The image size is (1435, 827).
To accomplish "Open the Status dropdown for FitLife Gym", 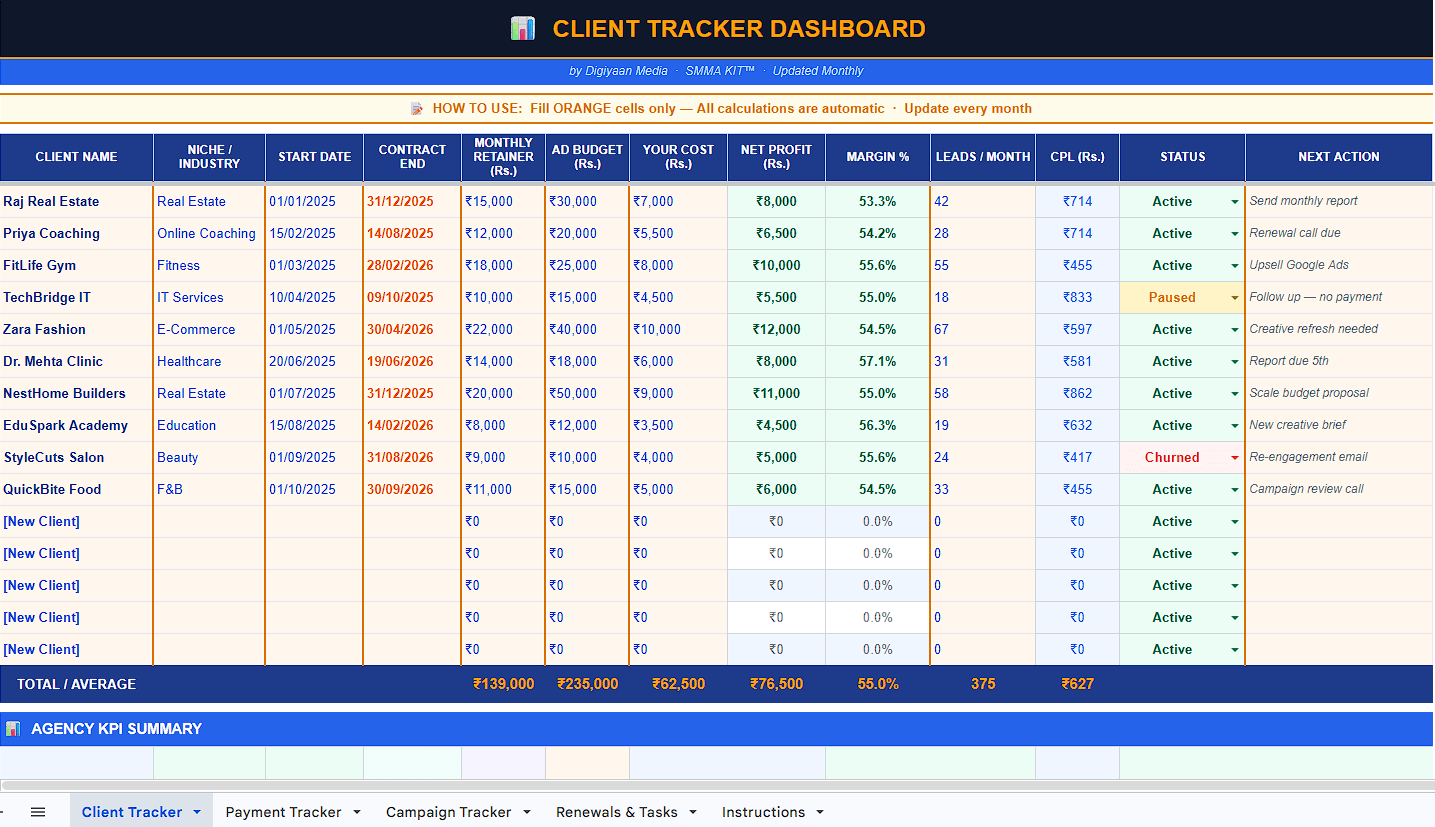I will coord(1235,266).
